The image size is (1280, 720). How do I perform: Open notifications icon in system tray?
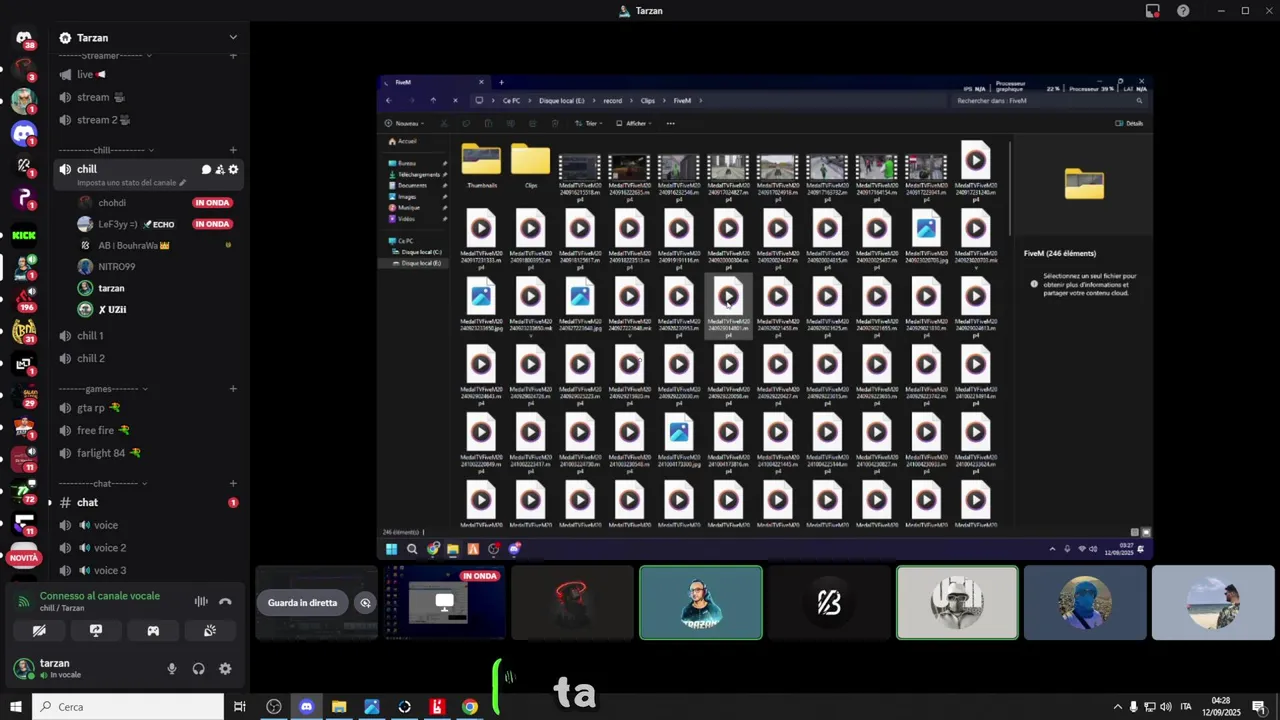(x=1258, y=707)
